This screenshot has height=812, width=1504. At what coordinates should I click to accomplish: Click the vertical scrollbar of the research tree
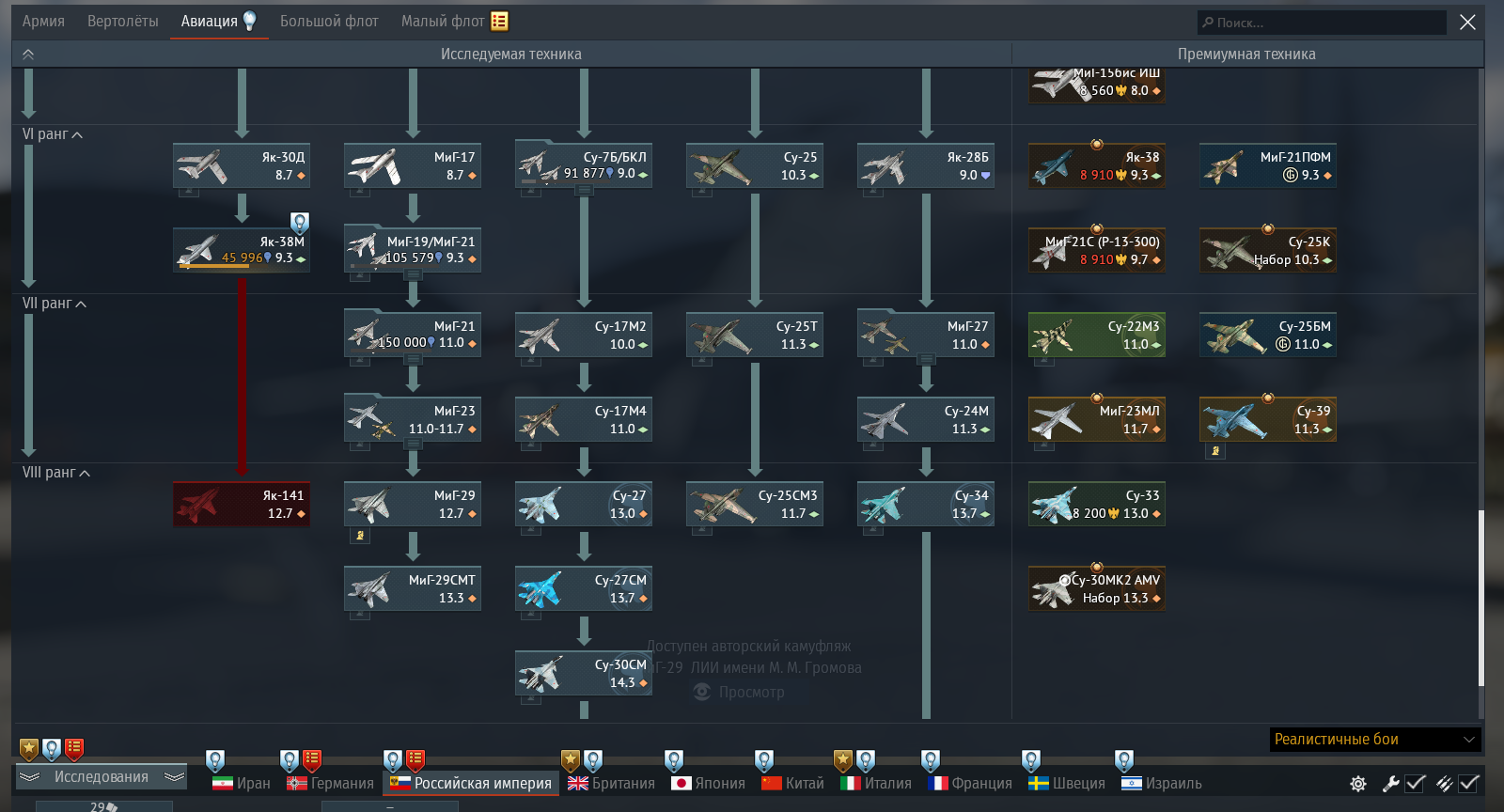[1481, 598]
